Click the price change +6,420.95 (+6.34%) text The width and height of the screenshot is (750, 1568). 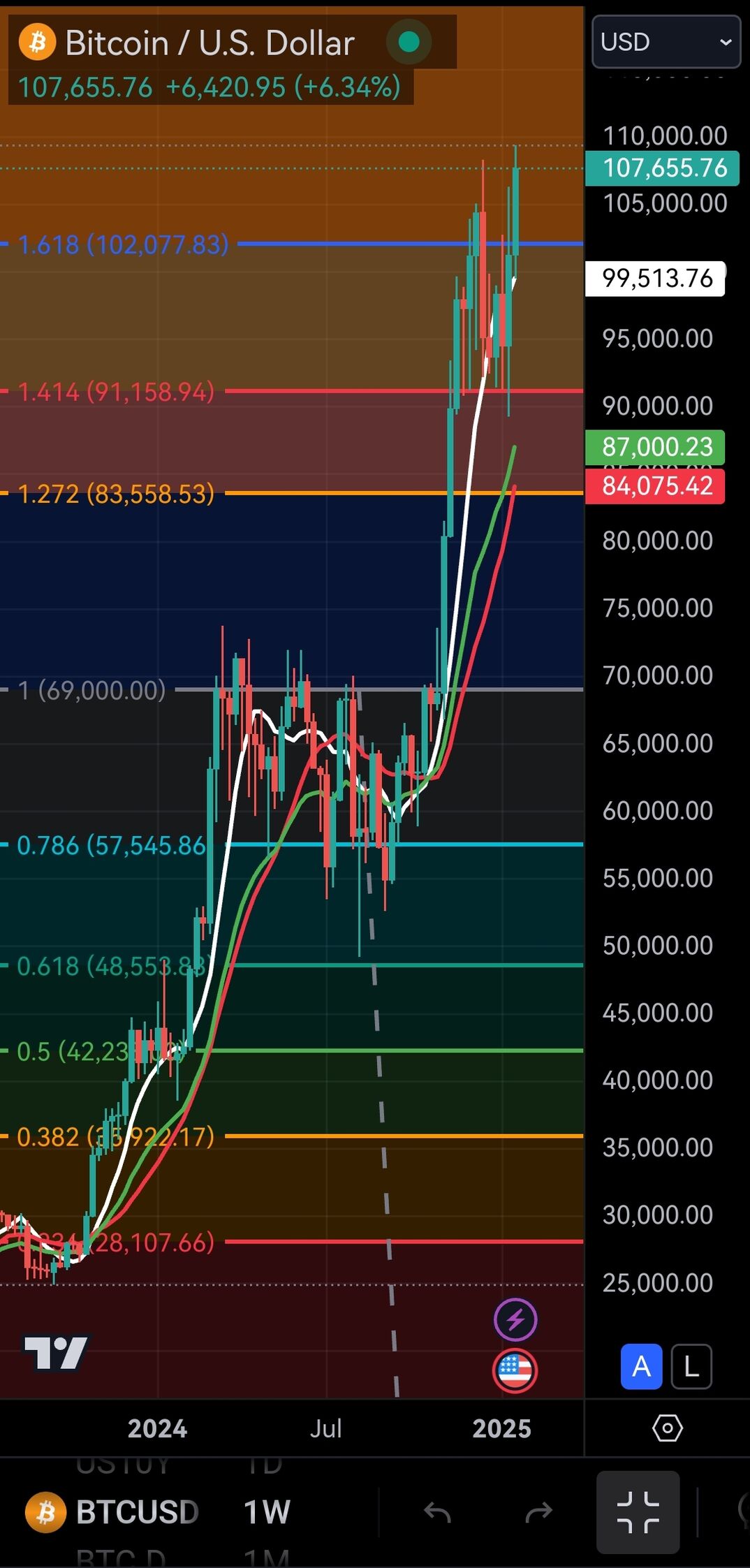[283, 88]
